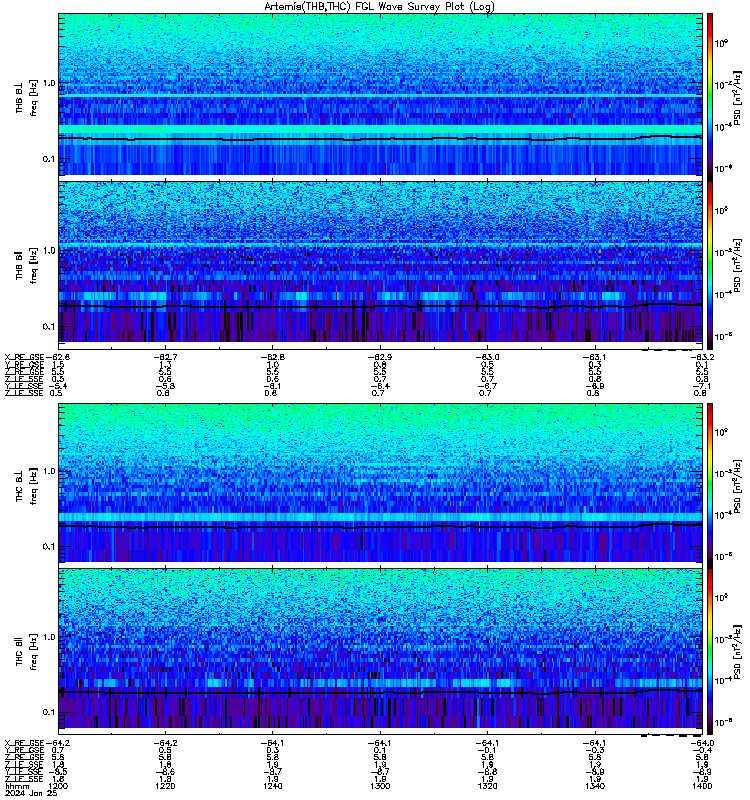Click the THC B-perpendicular spectrogram panel

click(x=381, y=483)
